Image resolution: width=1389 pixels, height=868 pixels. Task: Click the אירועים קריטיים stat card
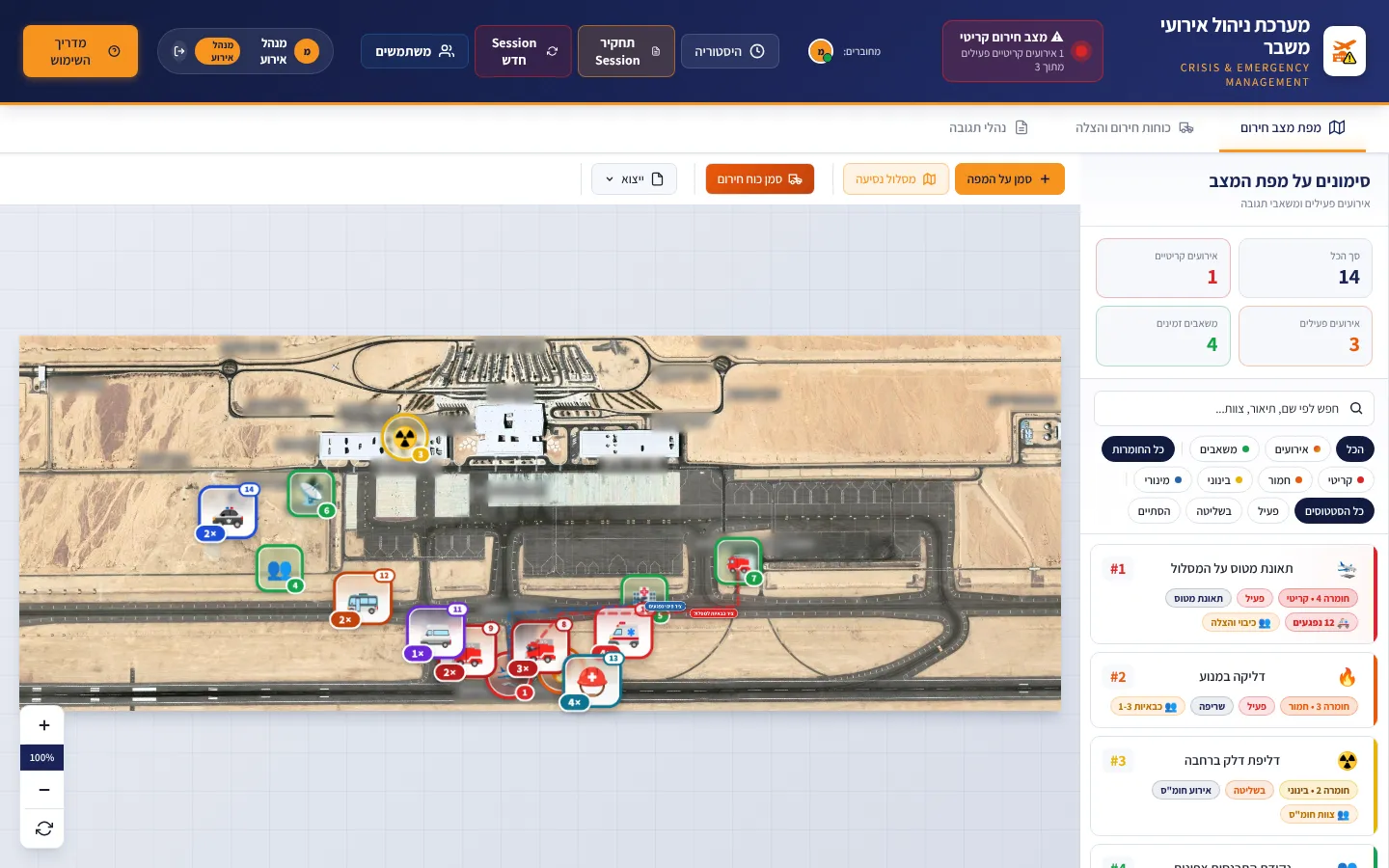coord(1163,268)
